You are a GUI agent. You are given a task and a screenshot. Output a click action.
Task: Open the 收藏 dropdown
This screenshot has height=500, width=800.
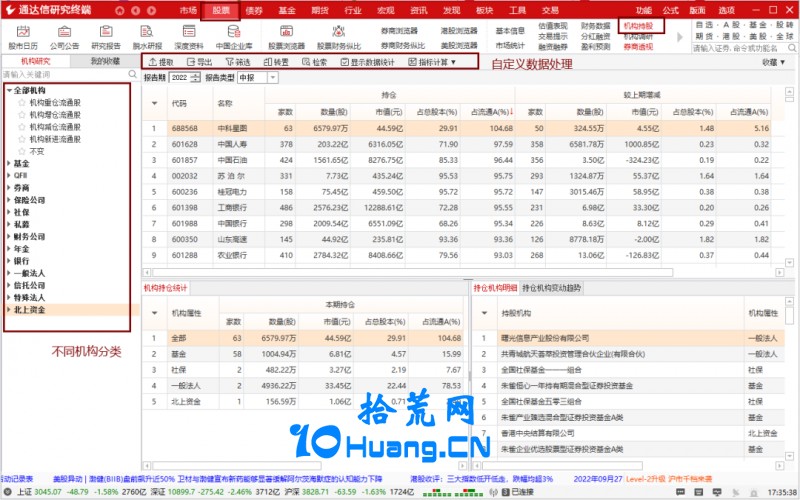click(773, 62)
